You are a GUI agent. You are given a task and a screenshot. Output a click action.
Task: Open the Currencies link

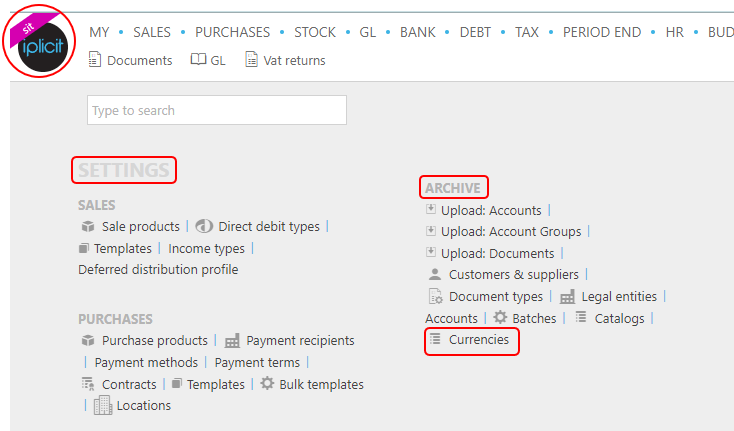(478, 340)
